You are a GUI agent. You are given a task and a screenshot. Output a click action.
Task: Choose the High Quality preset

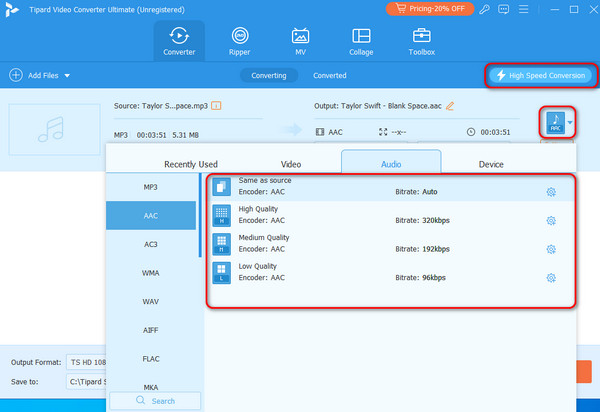pos(392,215)
